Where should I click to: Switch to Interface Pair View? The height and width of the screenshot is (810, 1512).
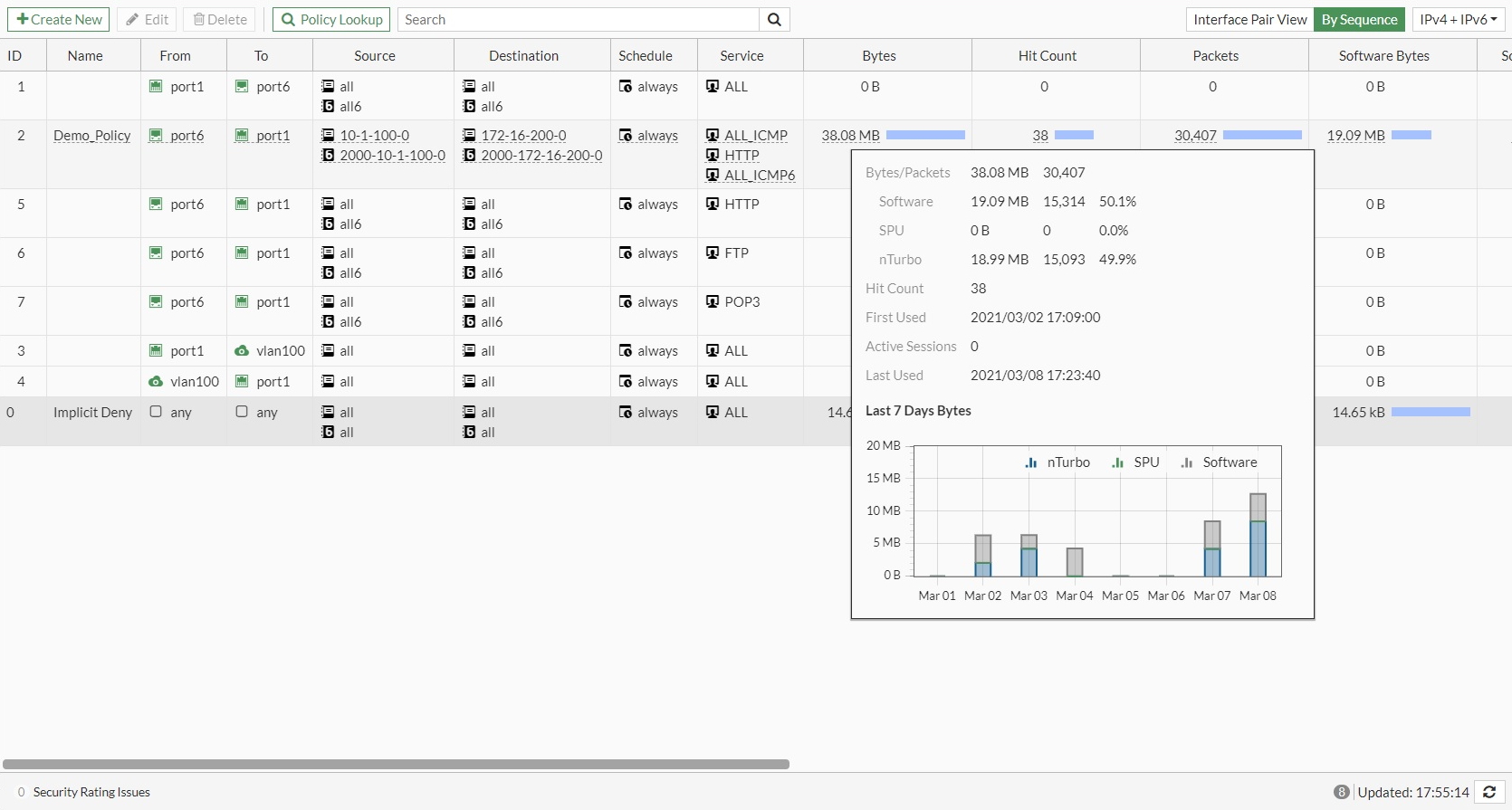1249,20
